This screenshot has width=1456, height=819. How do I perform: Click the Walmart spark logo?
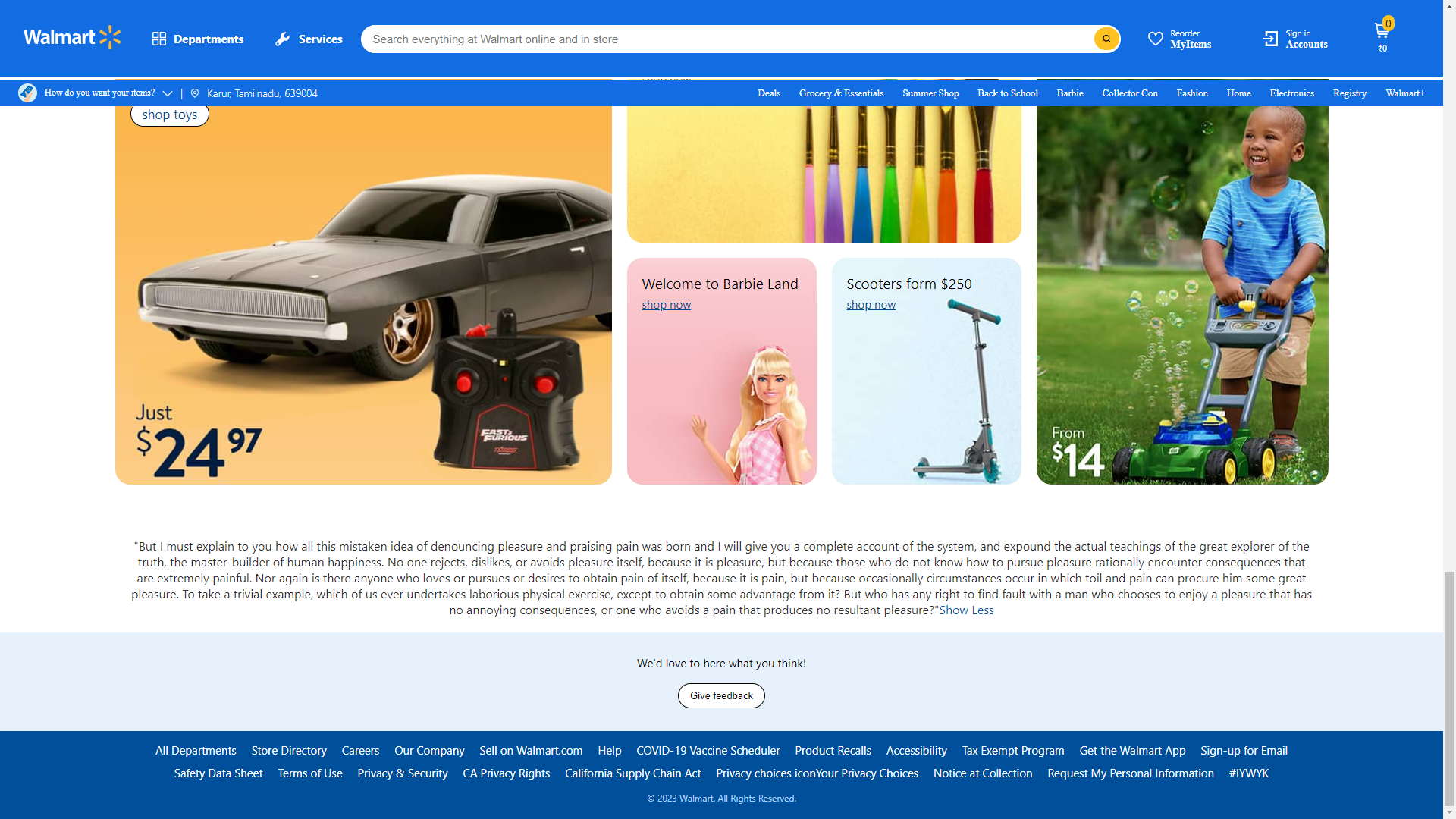pyautogui.click(x=110, y=37)
